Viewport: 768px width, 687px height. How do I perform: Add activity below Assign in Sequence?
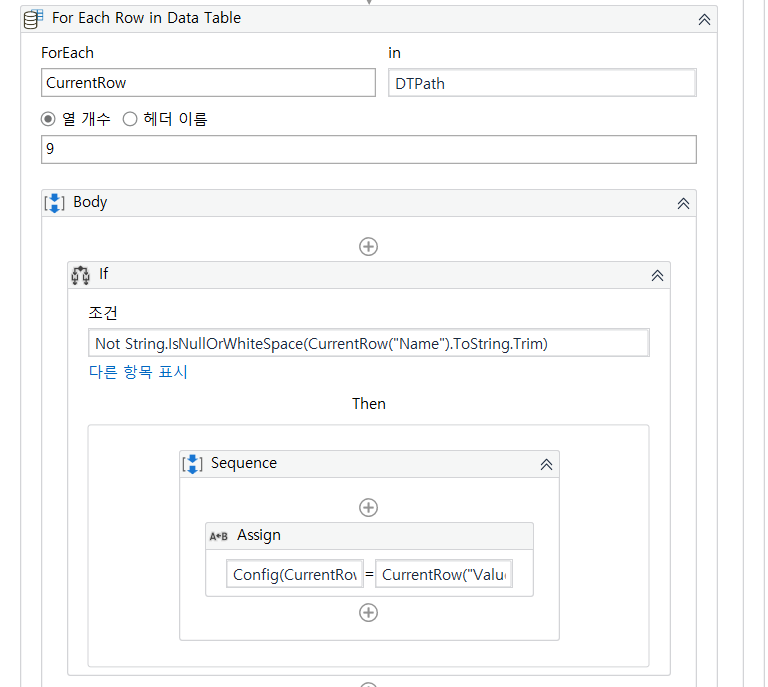point(368,613)
